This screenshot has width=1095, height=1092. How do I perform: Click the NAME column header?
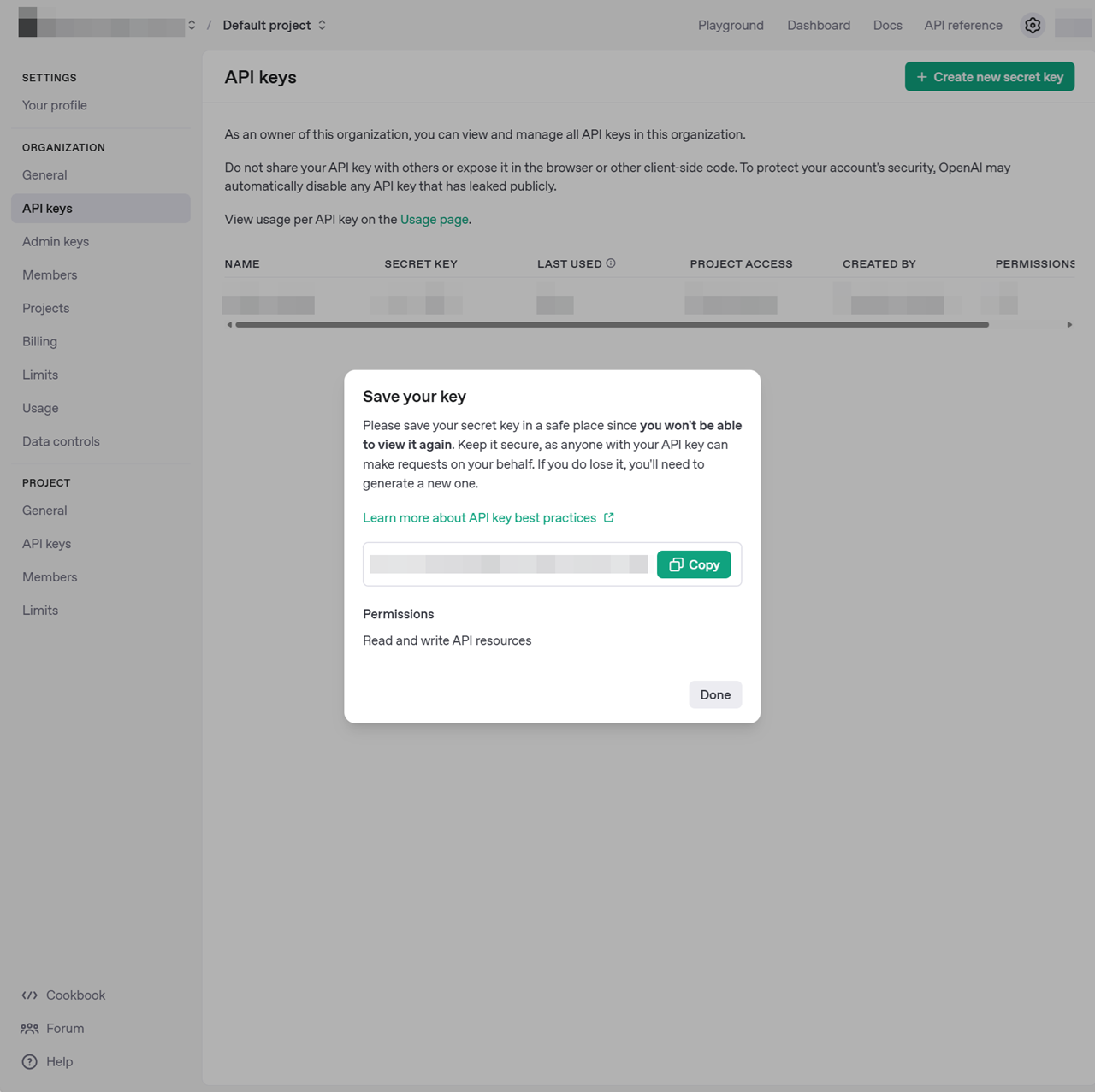click(242, 264)
